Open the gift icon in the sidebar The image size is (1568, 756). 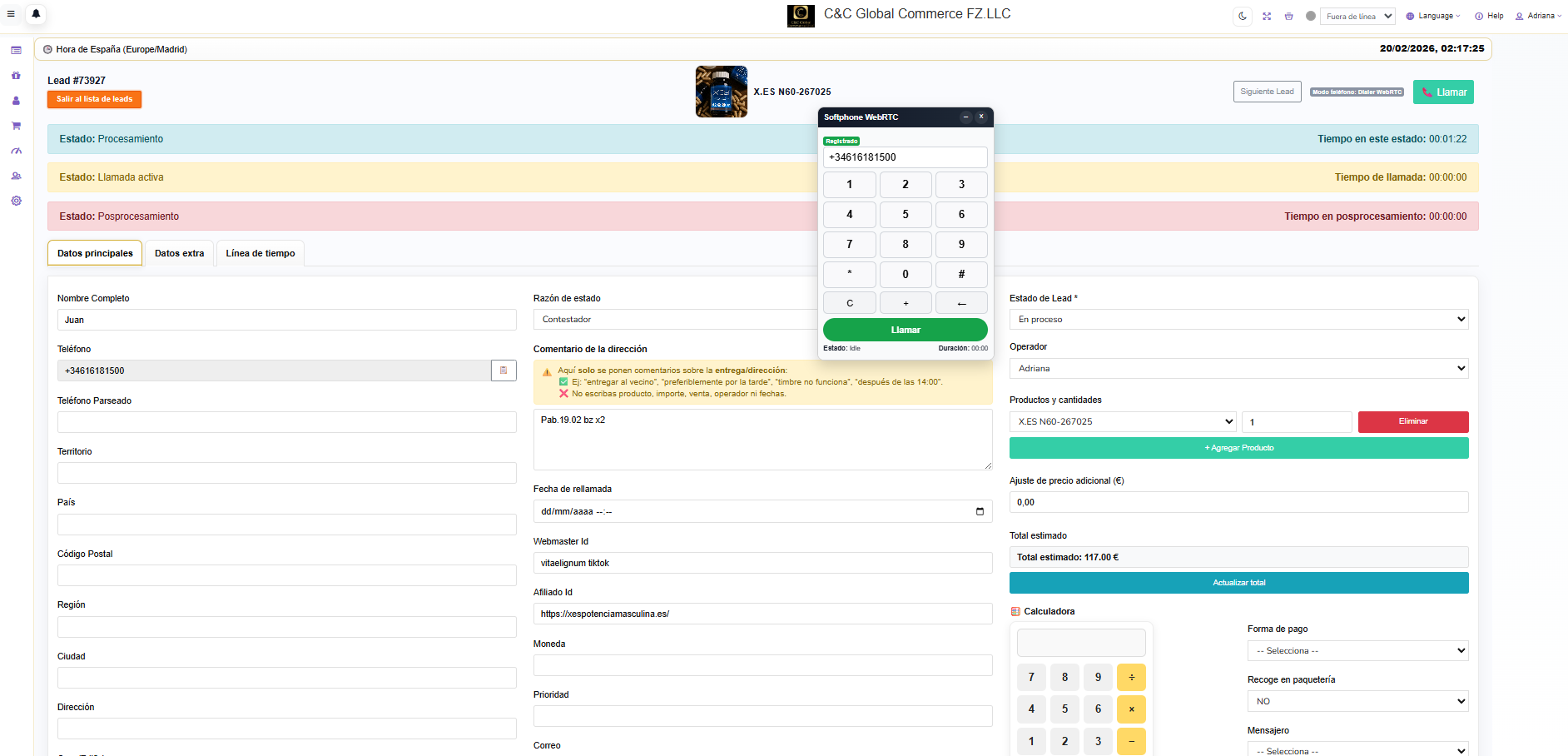pos(16,75)
